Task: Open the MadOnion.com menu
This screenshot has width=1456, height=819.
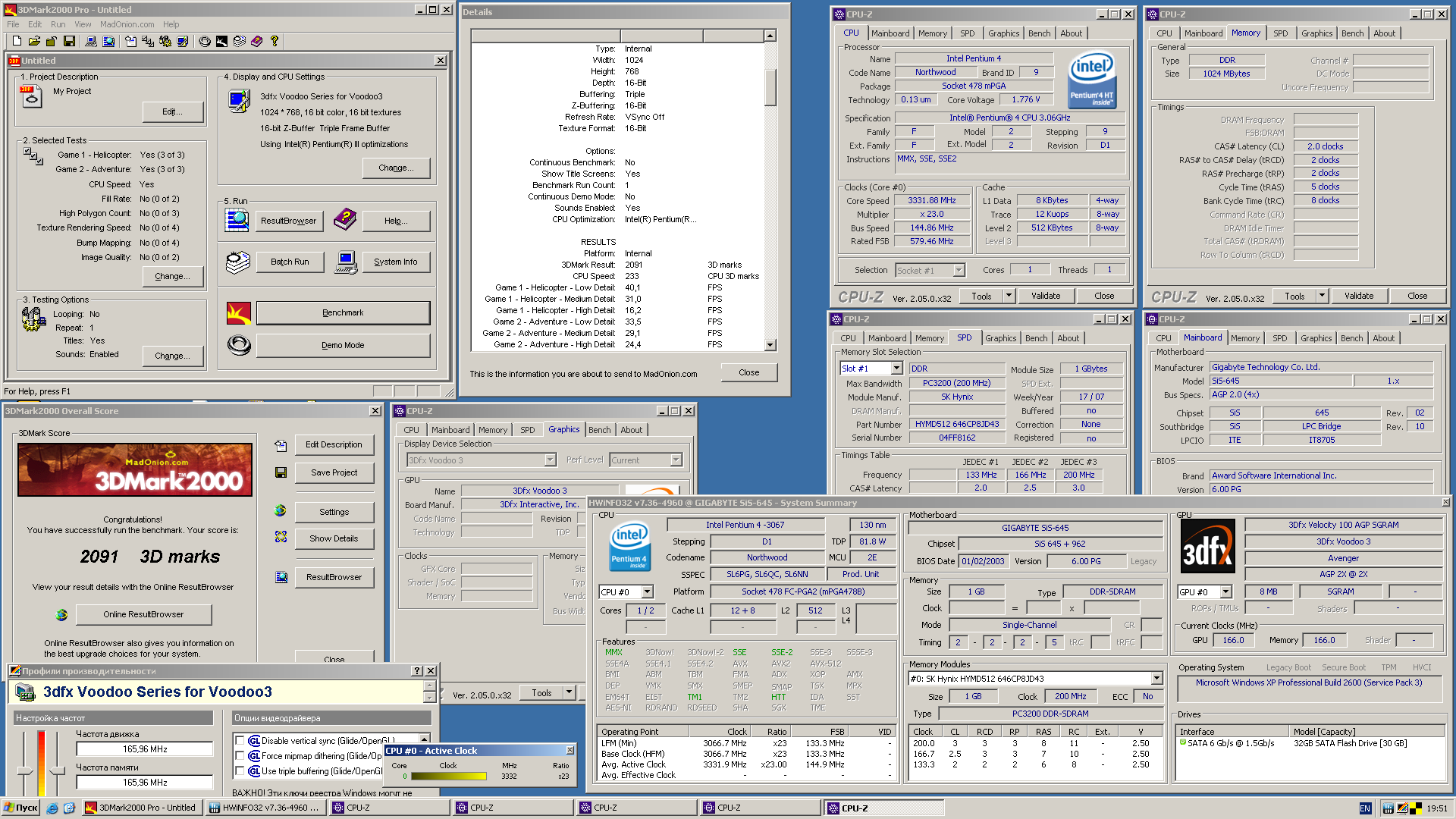Action: pyautogui.click(x=127, y=24)
